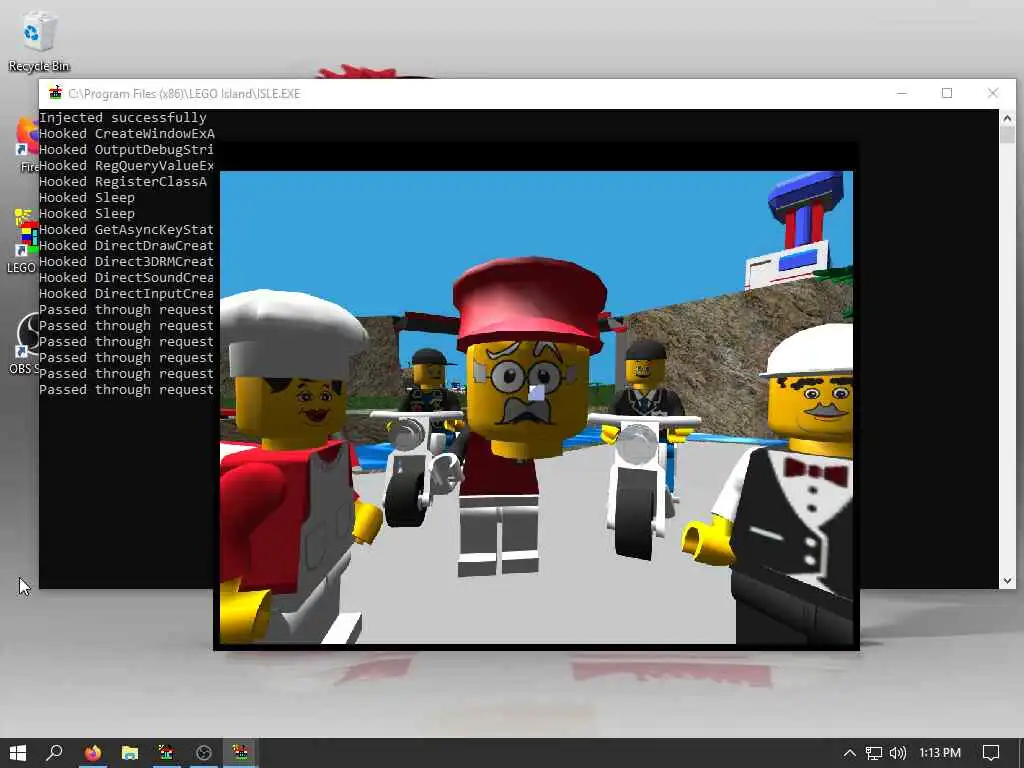Close the ISLE.EXE console window

pos(993,93)
